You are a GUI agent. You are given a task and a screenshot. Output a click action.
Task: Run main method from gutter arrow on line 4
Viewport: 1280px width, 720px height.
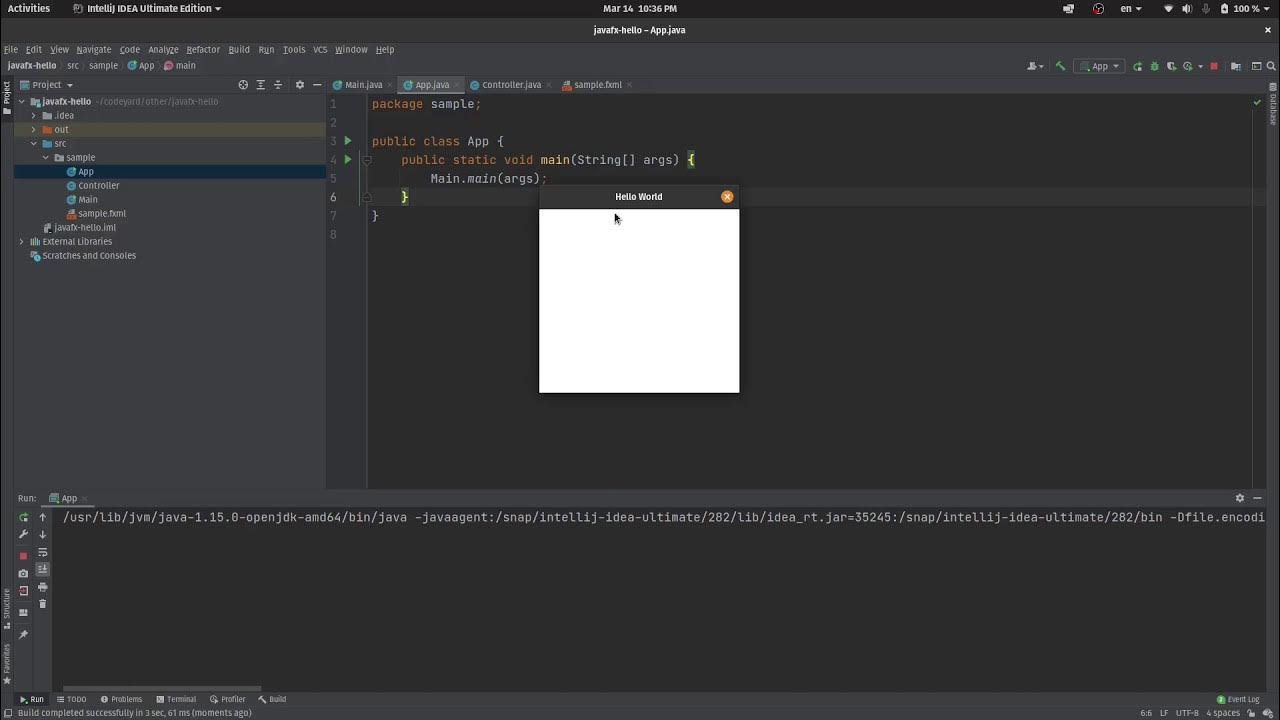click(x=348, y=159)
